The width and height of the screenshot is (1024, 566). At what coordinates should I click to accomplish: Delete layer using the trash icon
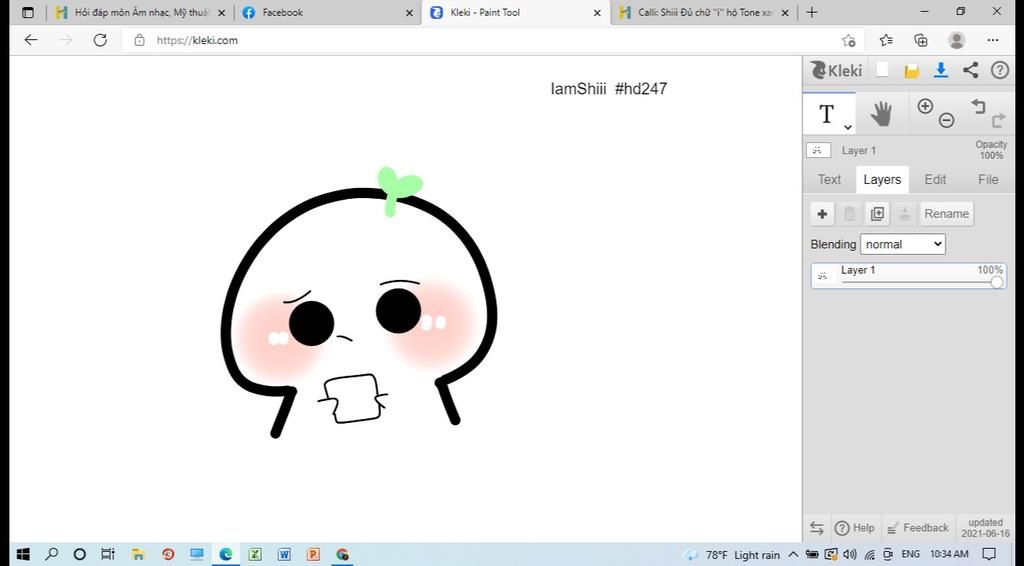850,213
